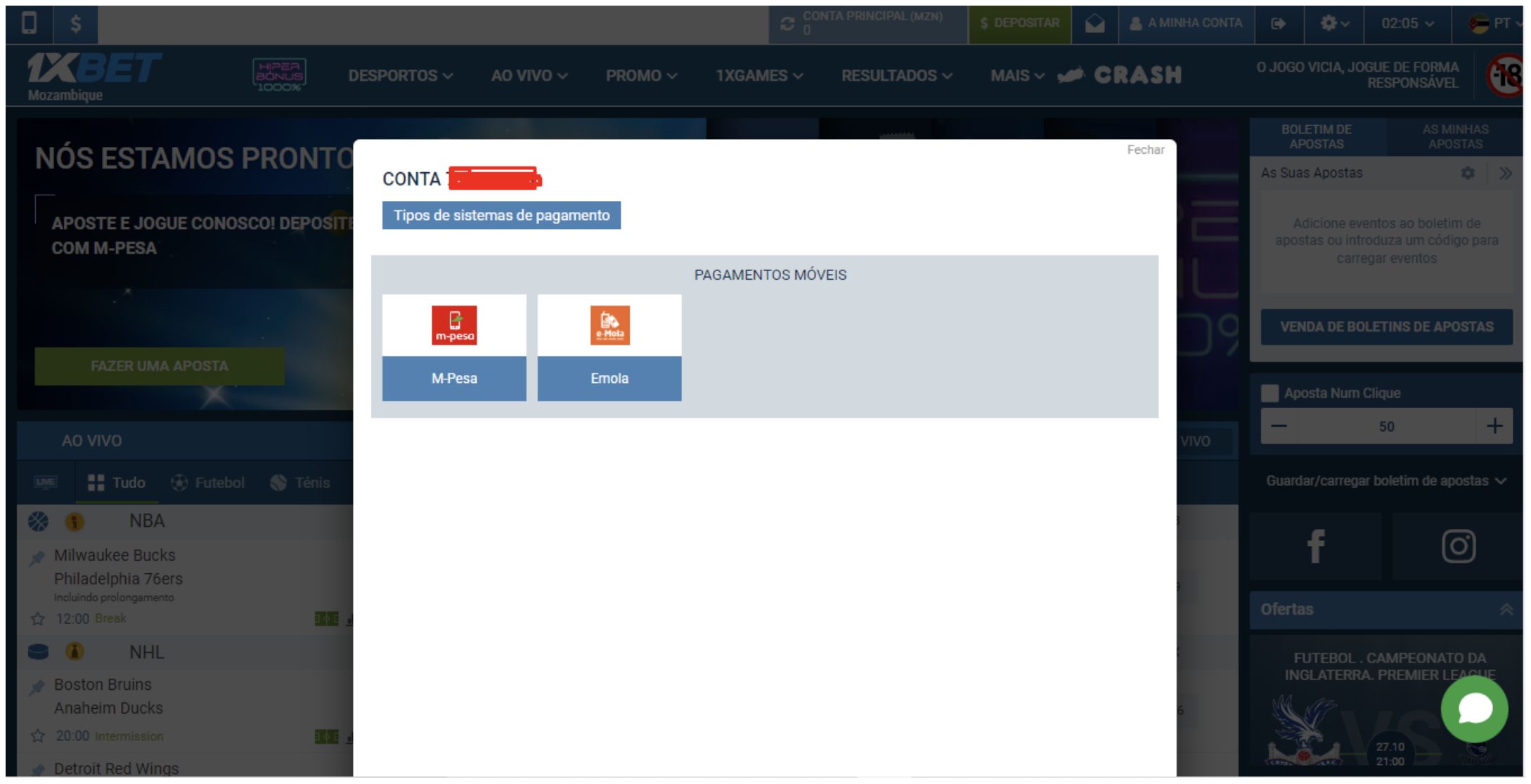
Task: Open Detroit Red Wings match
Action: click(x=116, y=769)
